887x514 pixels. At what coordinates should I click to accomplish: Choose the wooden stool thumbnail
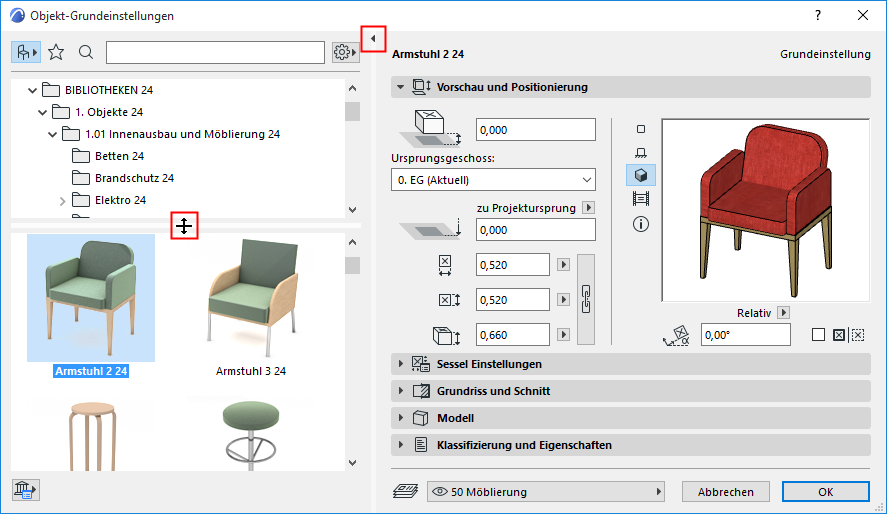click(x=93, y=434)
